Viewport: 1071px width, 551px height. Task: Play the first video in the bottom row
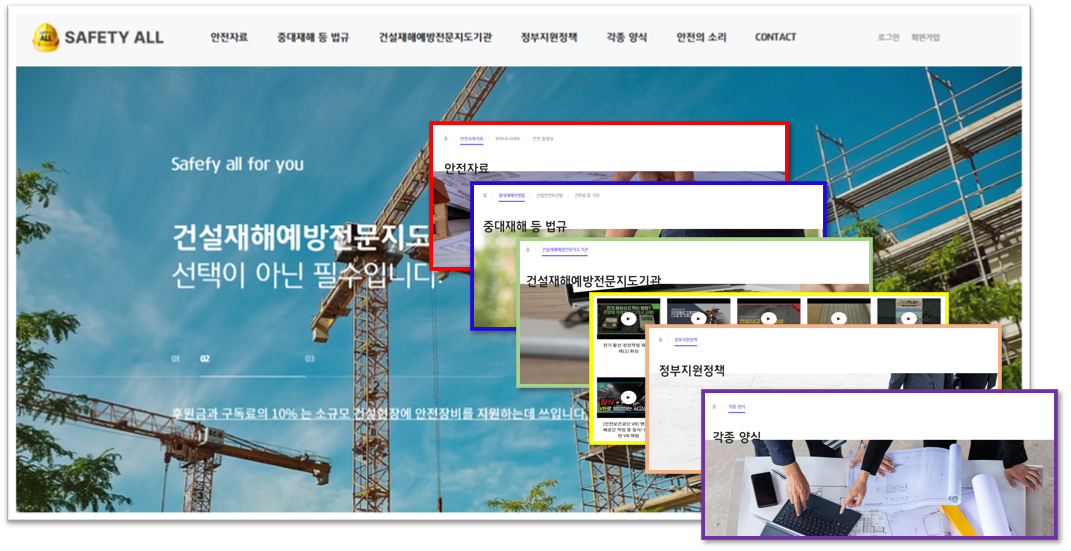pyautogui.click(x=627, y=398)
